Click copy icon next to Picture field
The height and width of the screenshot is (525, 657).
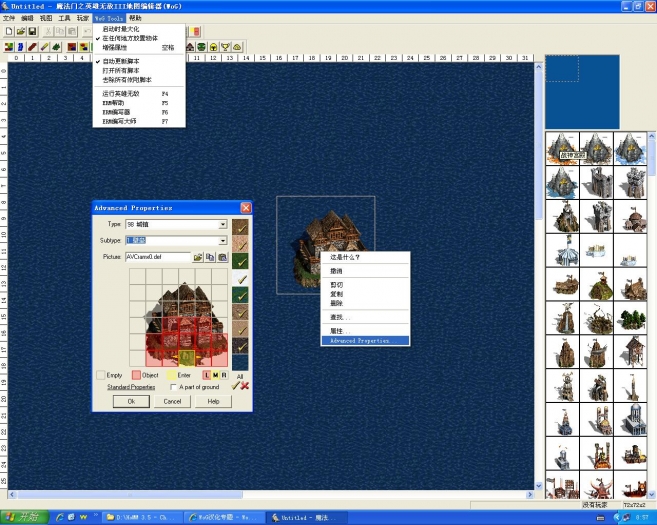210,257
